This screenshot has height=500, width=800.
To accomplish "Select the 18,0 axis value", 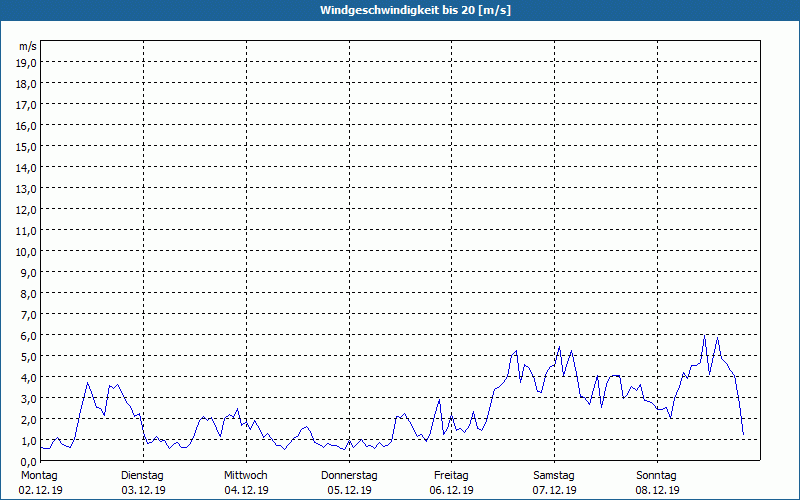I will click(26, 84).
